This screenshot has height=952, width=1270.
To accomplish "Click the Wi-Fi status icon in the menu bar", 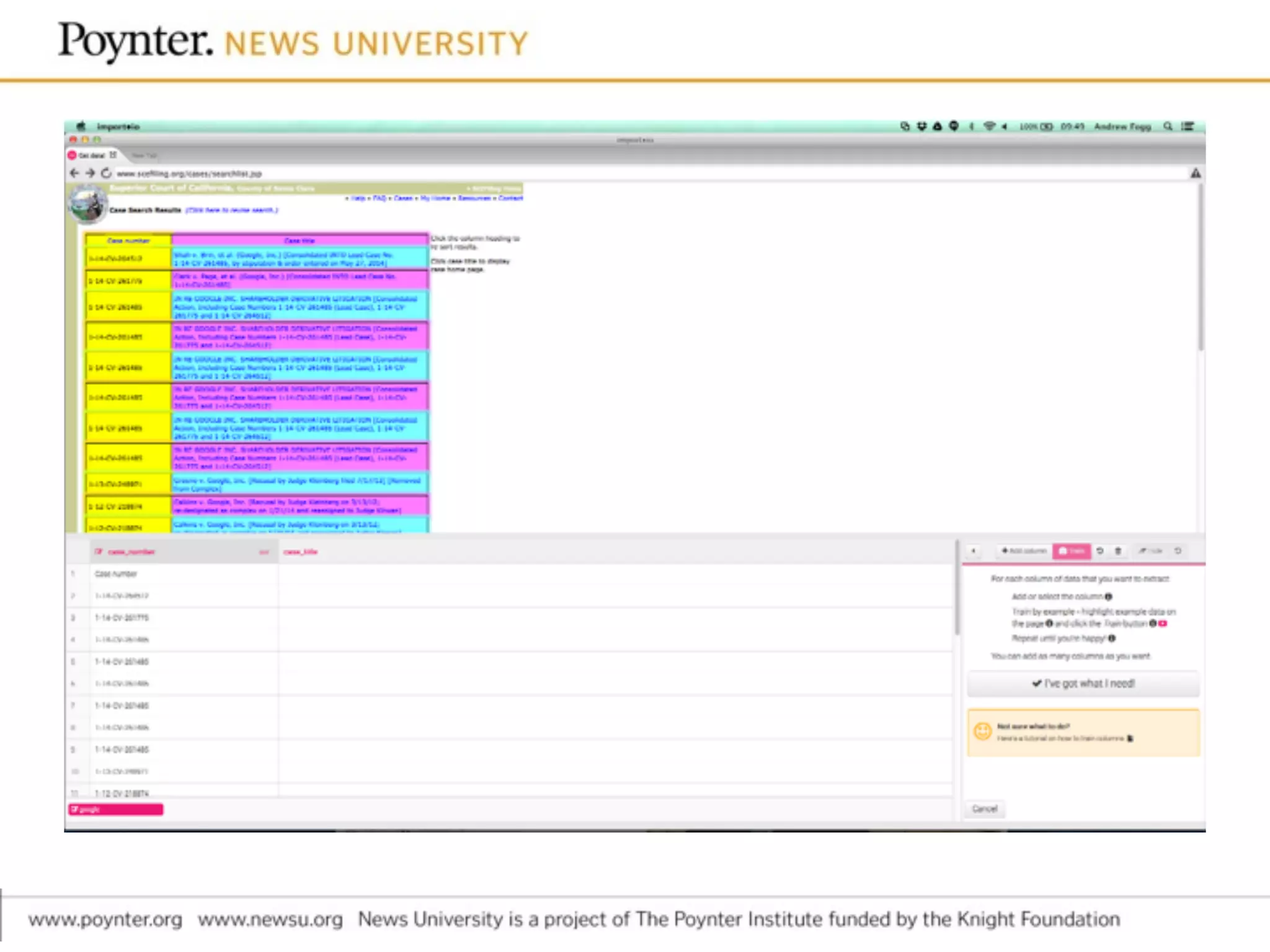I will (x=989, y=126).
